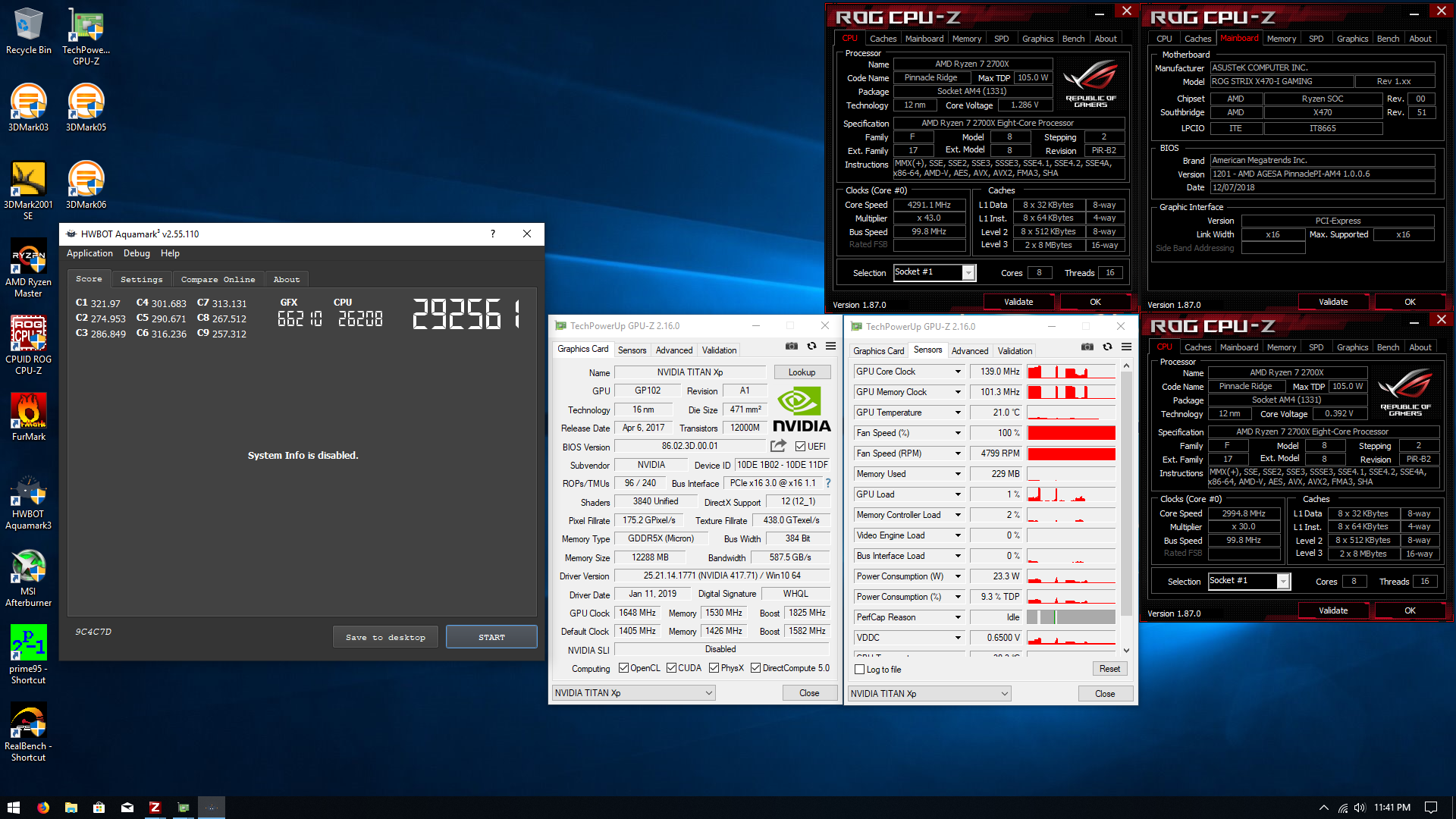Open prime95 shortcut on desktop

coord(28,654)
